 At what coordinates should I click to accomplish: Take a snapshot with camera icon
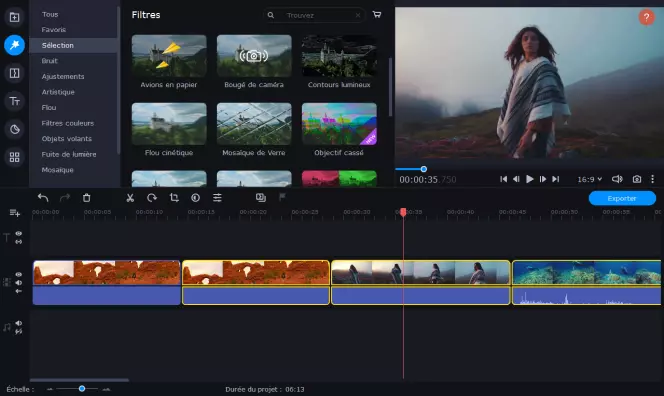coord(636,179)
